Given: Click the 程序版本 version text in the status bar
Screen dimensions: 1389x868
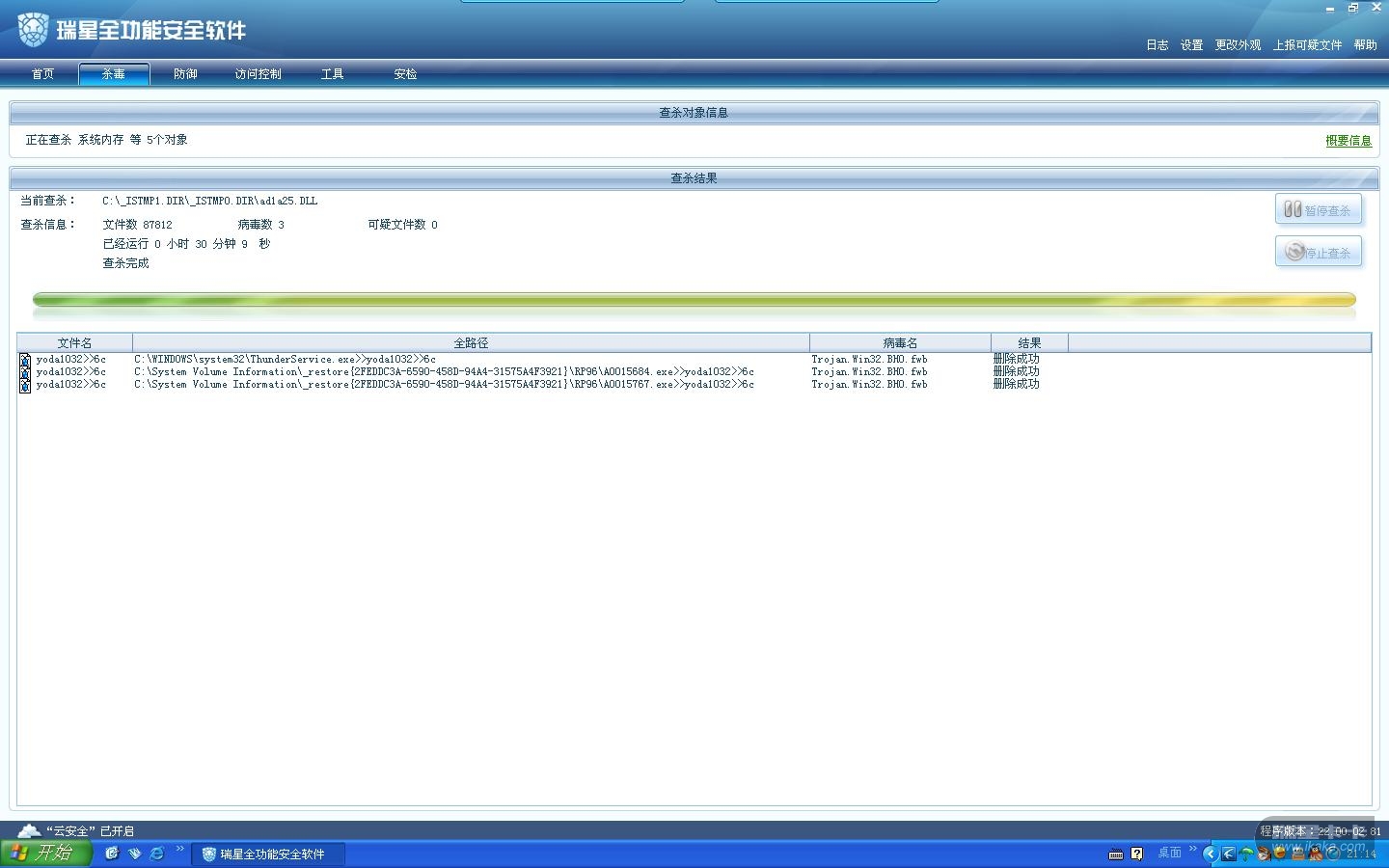Looking at the screenshot, I should click(x=1320, y=831).
